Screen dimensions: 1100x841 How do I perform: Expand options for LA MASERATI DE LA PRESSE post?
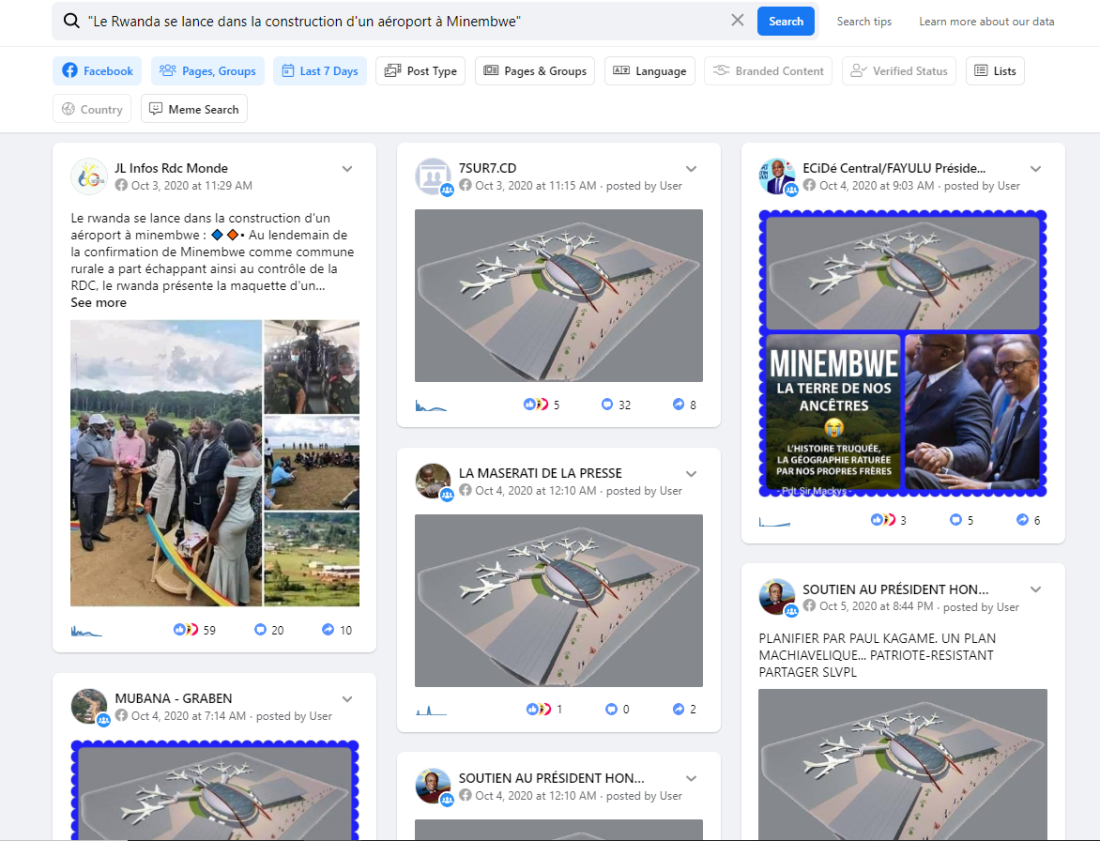691,474
